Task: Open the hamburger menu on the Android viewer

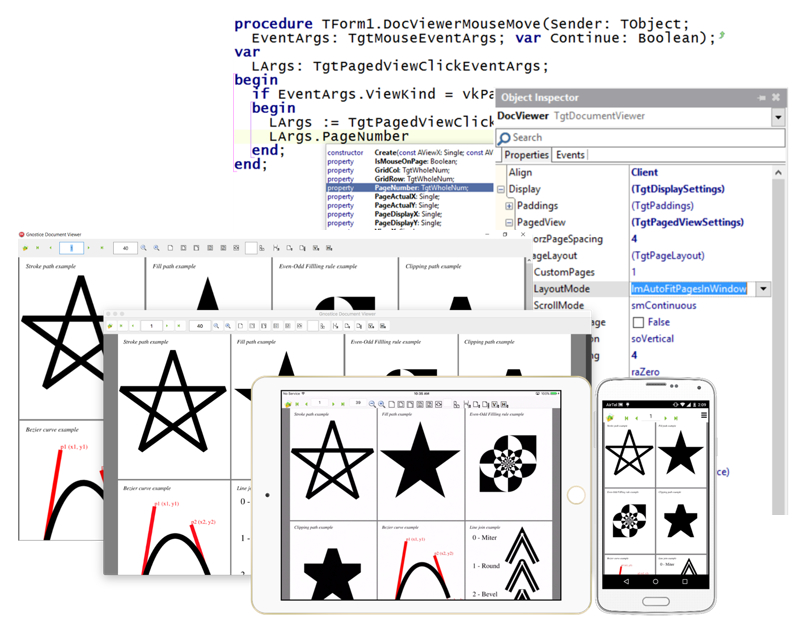Action: 704,415
